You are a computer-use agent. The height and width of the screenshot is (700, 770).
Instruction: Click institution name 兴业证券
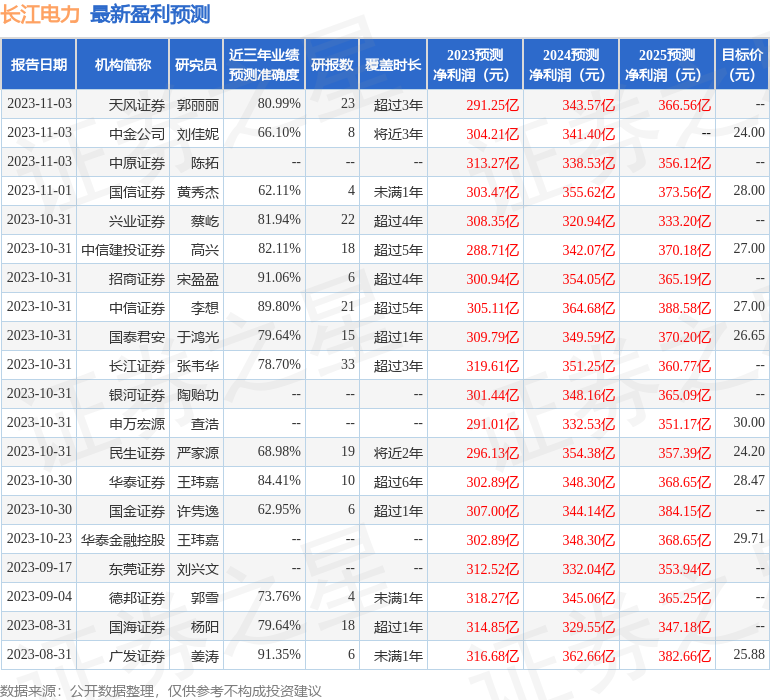[137, 221]
